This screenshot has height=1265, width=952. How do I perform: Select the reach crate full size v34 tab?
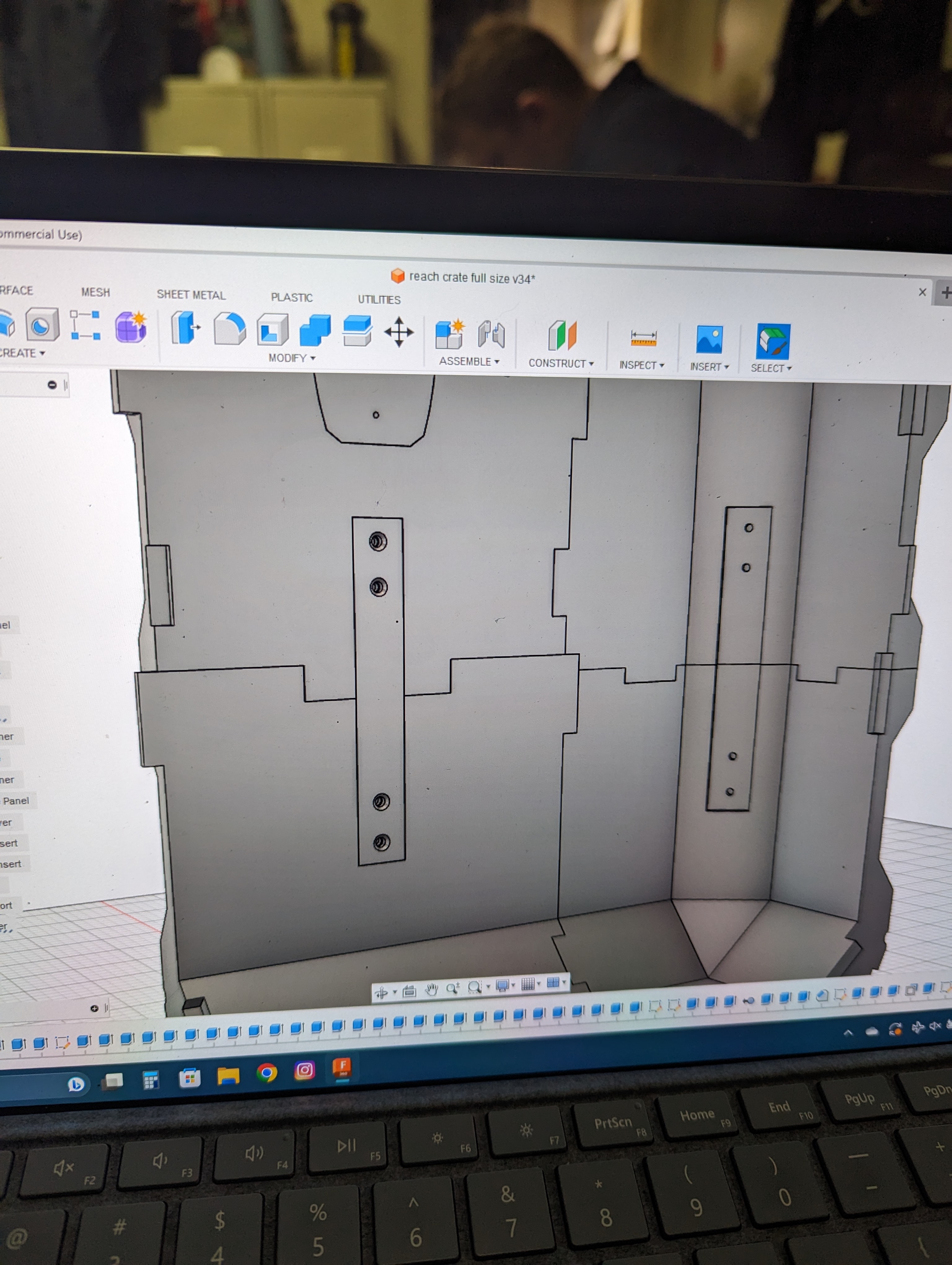click(x=463, y=277)
